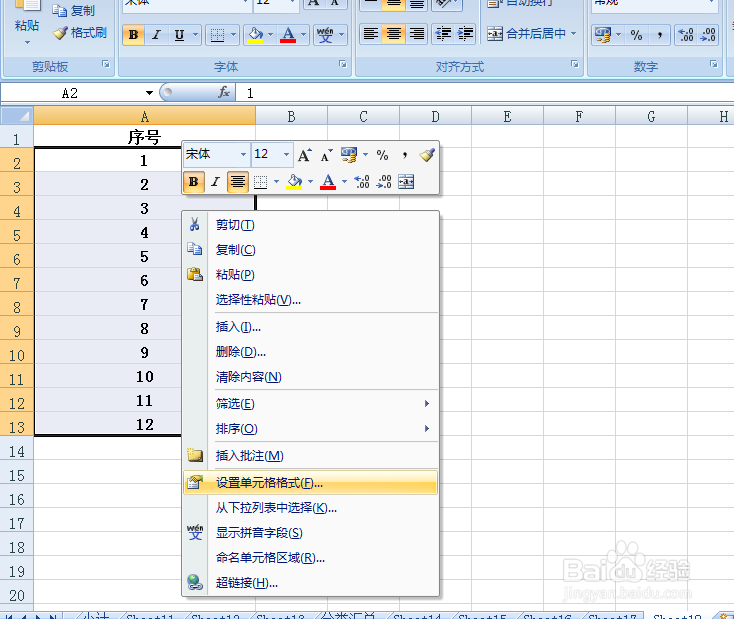Open the 合并后居中 dropdown arrow
Viewport: 734px width, 619px height.
[573, 34]
